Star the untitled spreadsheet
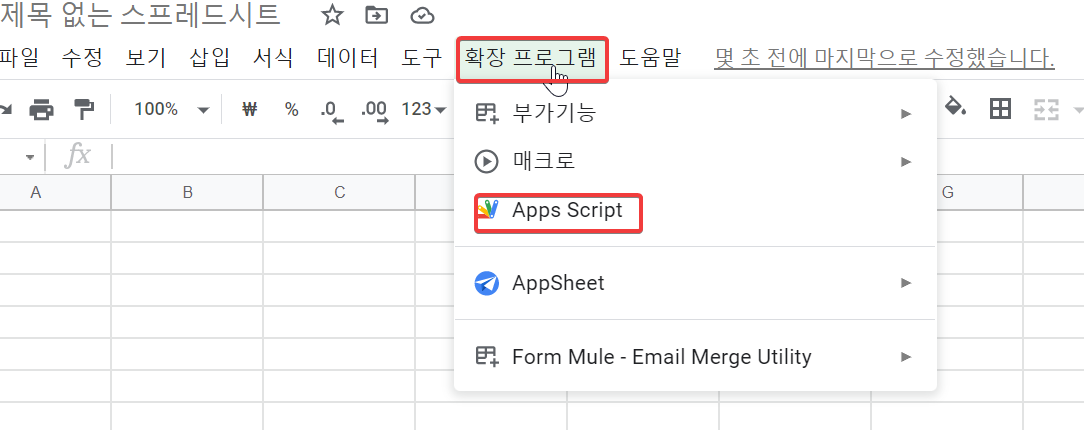 [333, 15]
